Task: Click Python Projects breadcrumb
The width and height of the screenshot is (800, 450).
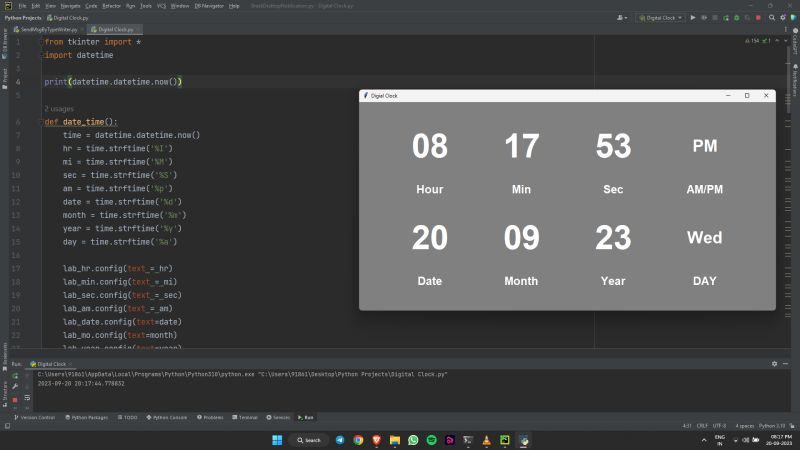Action: 23,18
